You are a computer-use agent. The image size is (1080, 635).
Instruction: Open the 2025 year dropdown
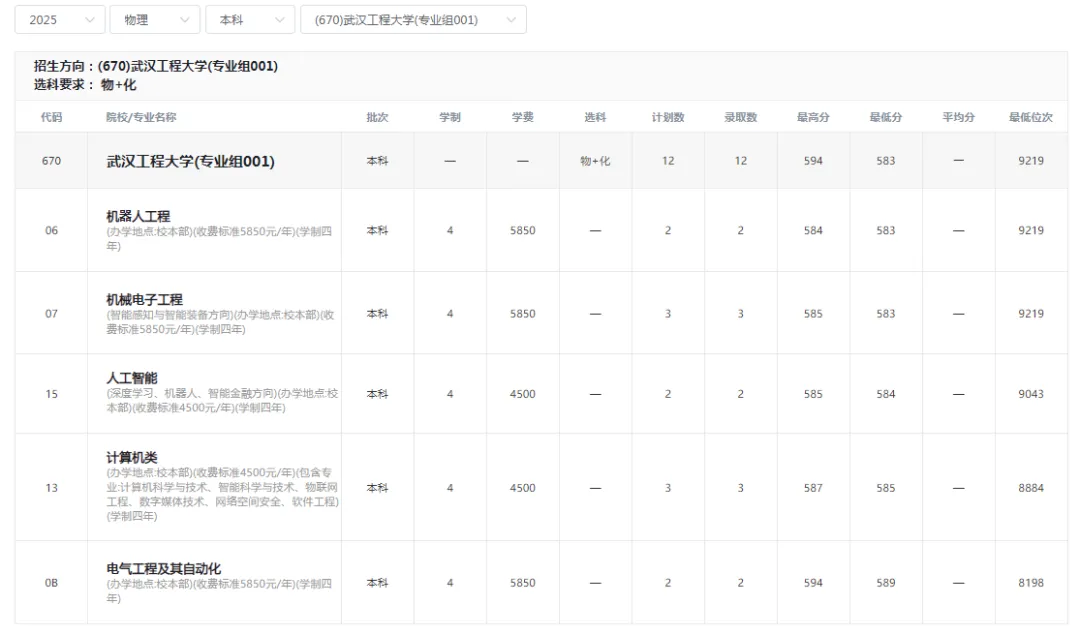[x=60, y=20]
